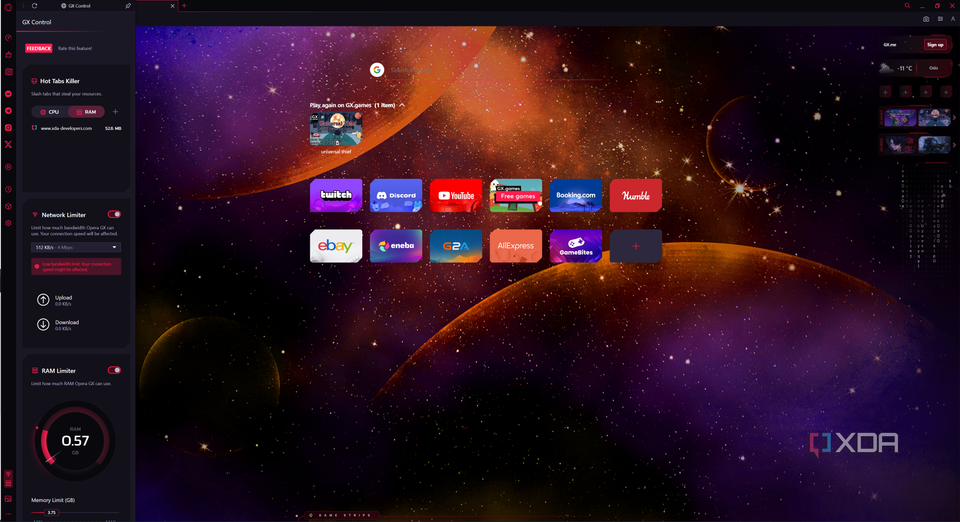Screen dimensions: 960x522
Task: Open the Discord speed dial tile
Action: (x=396, y=195)
